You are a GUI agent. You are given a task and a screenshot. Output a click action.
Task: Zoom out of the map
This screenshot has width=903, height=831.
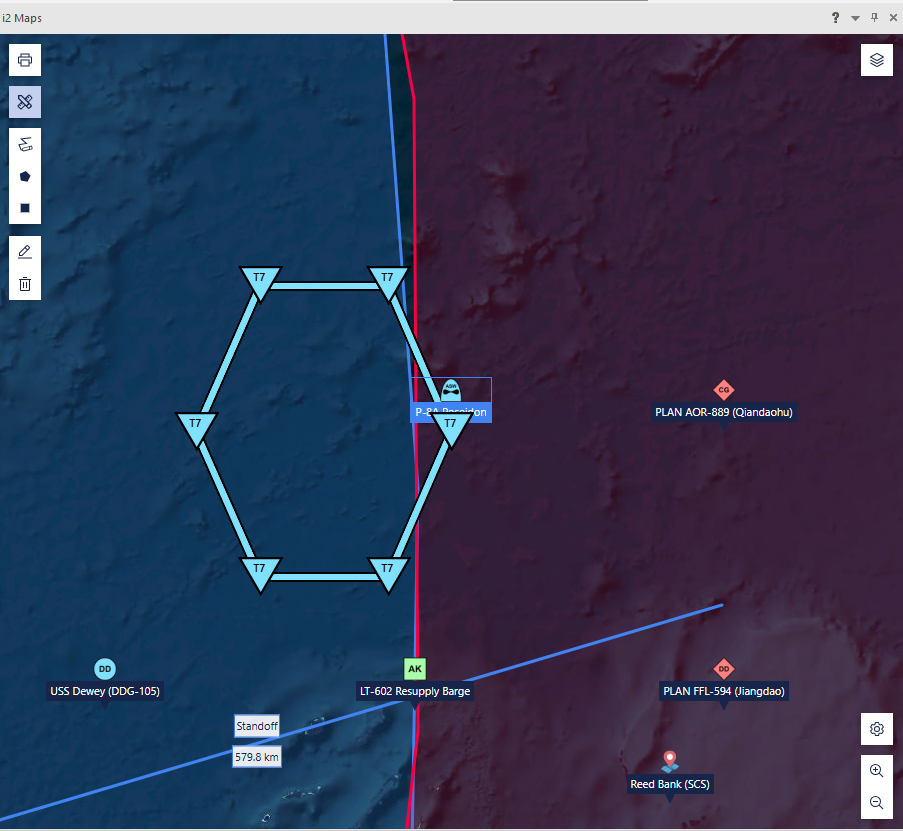(877, 802)
